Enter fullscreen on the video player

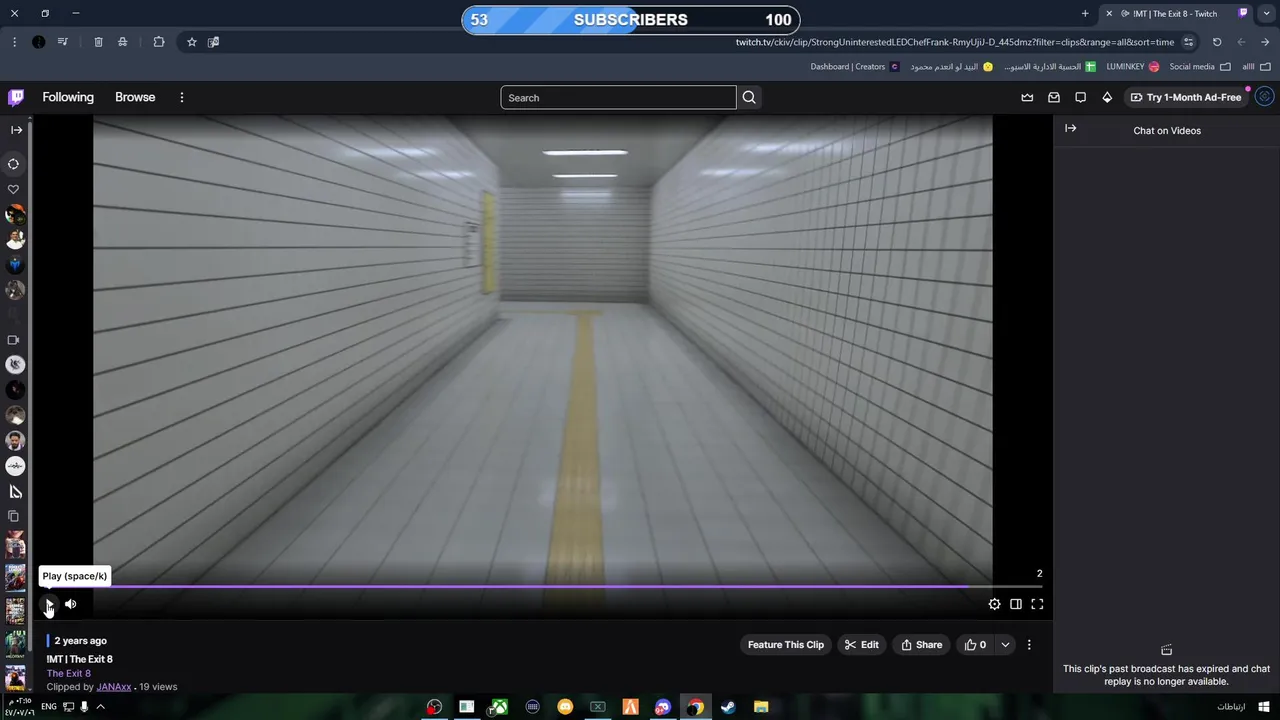(x=1037, y=604)
